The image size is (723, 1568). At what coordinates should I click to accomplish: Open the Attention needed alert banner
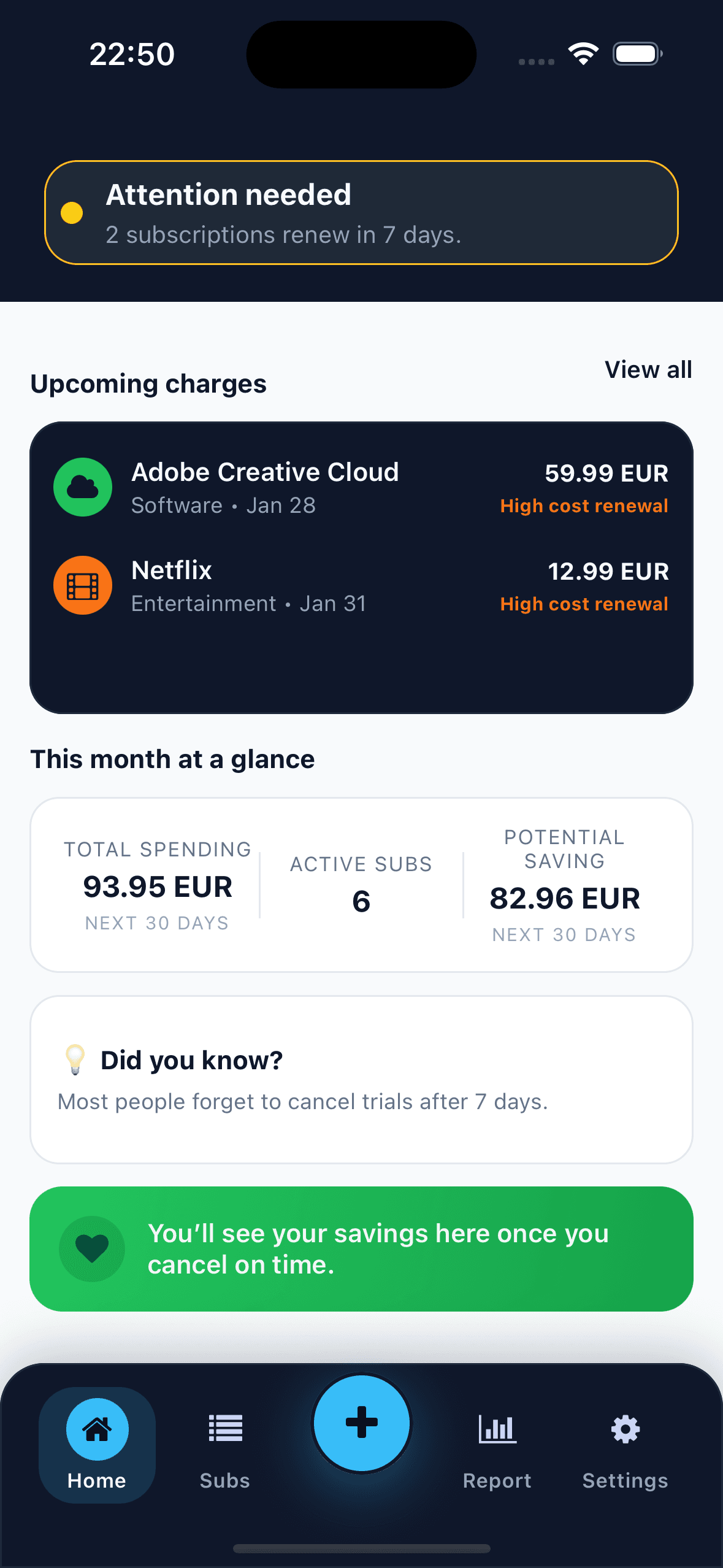[x=361, y=213]
